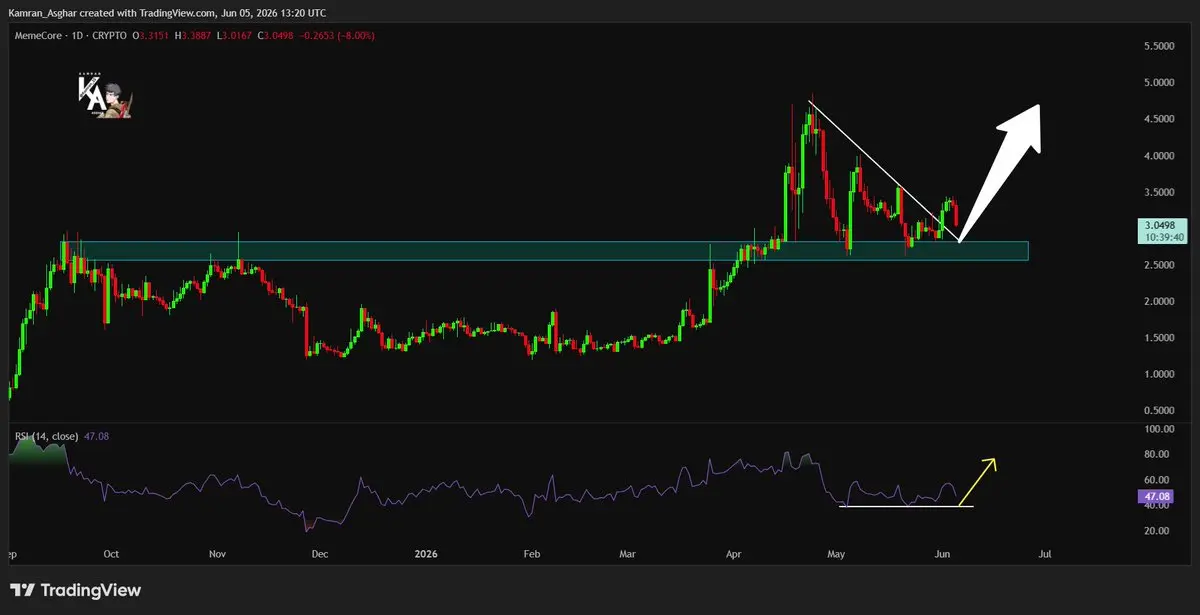The height and width of the screenshot is (615, 1200).
Task: Click the 5.5000 price axis label
Action: point(1158,47)
